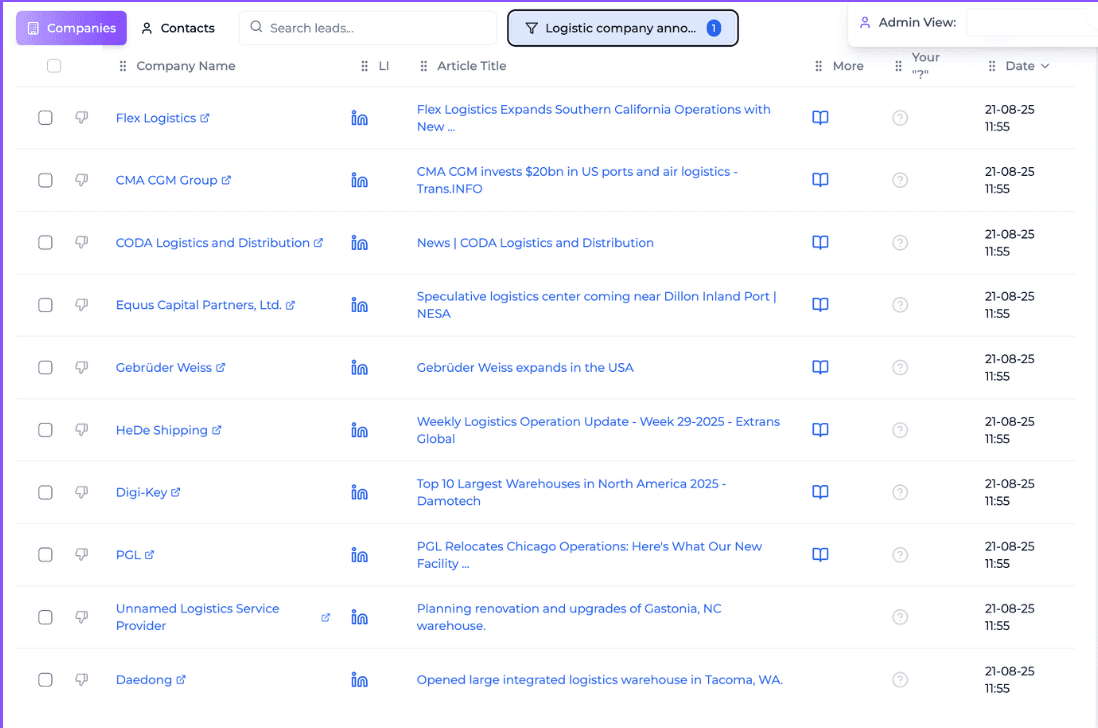This screenshot has width=1098, height=728.
Task: Click thumbs-down icon for CMA CGM Group
Action: point(82,180)
